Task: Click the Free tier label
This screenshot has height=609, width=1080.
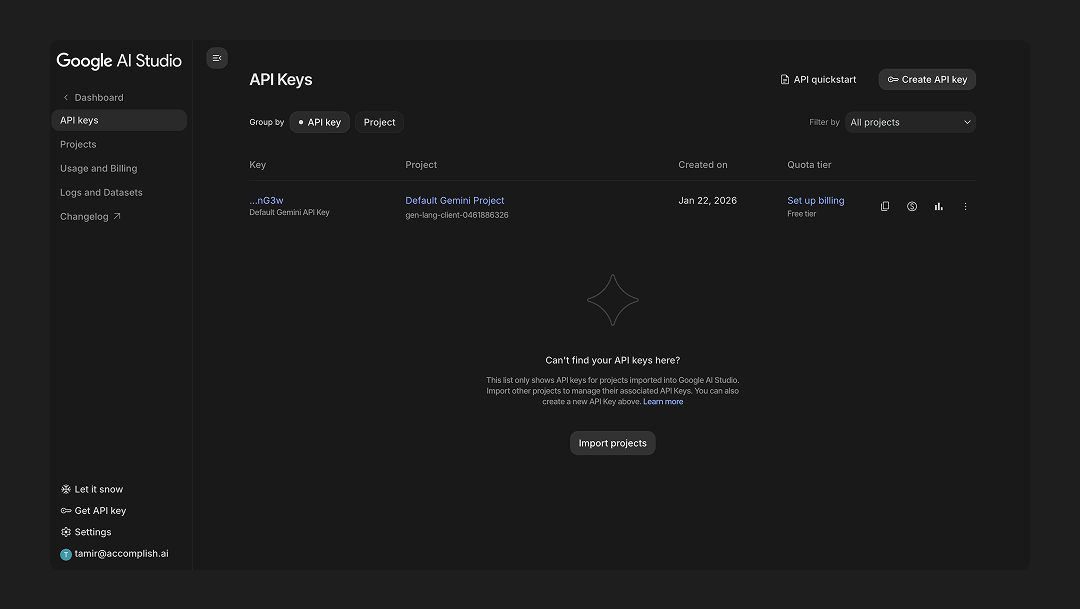Action: tap(802, 214)
